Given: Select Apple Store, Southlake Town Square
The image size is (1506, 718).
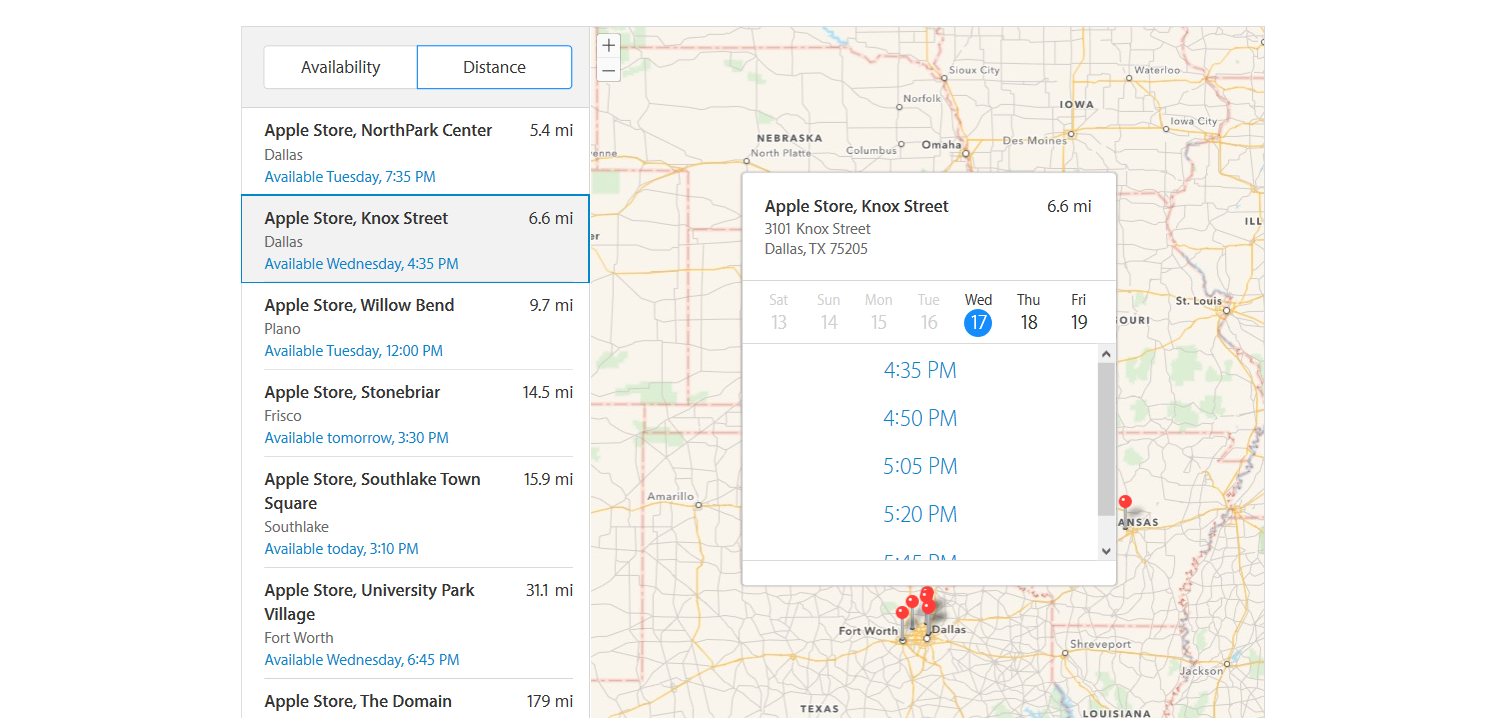Looking at the screenshot, I should click(x=415, y=512).
